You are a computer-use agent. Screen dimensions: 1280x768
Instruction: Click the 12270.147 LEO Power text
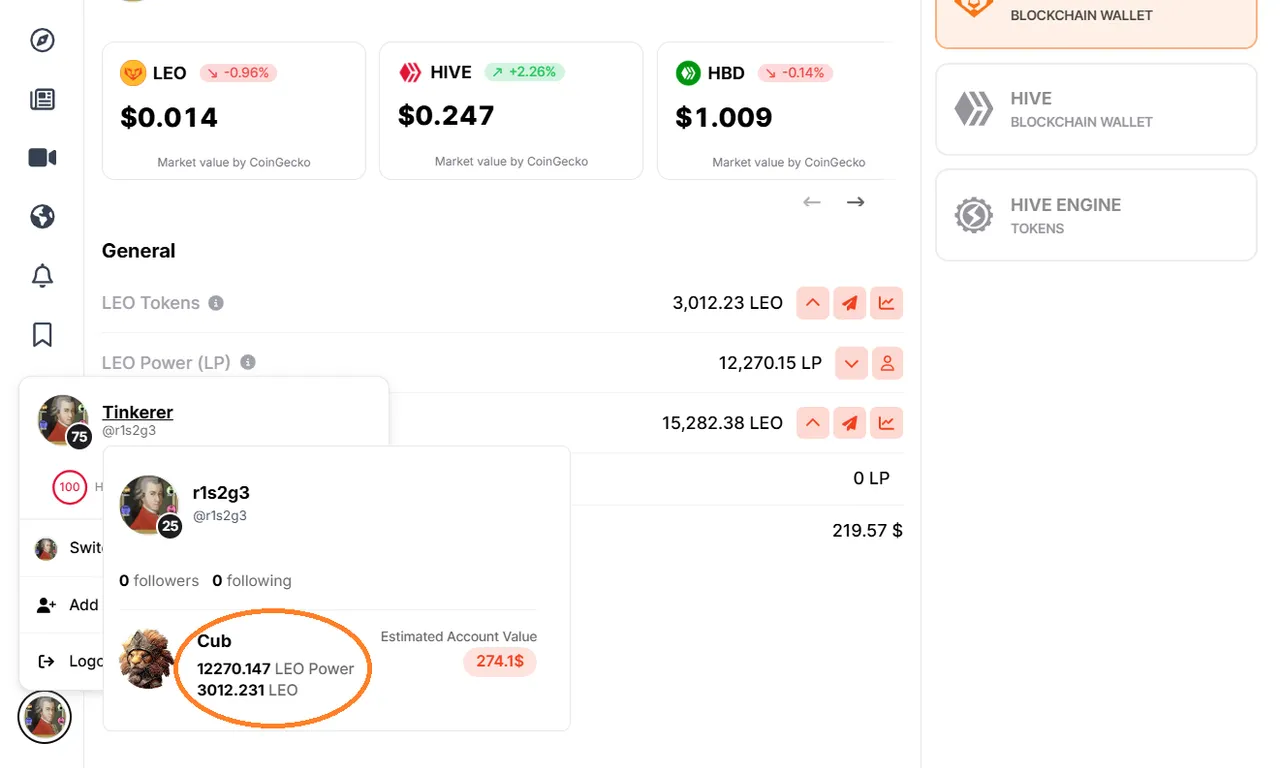276,668
